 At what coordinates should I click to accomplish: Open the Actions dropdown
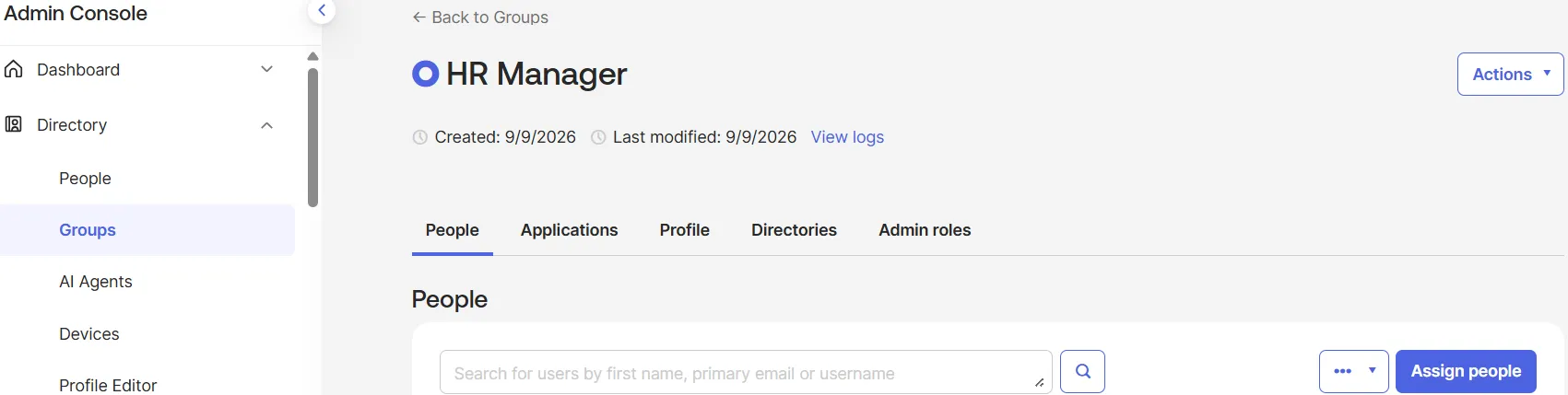1510,74
